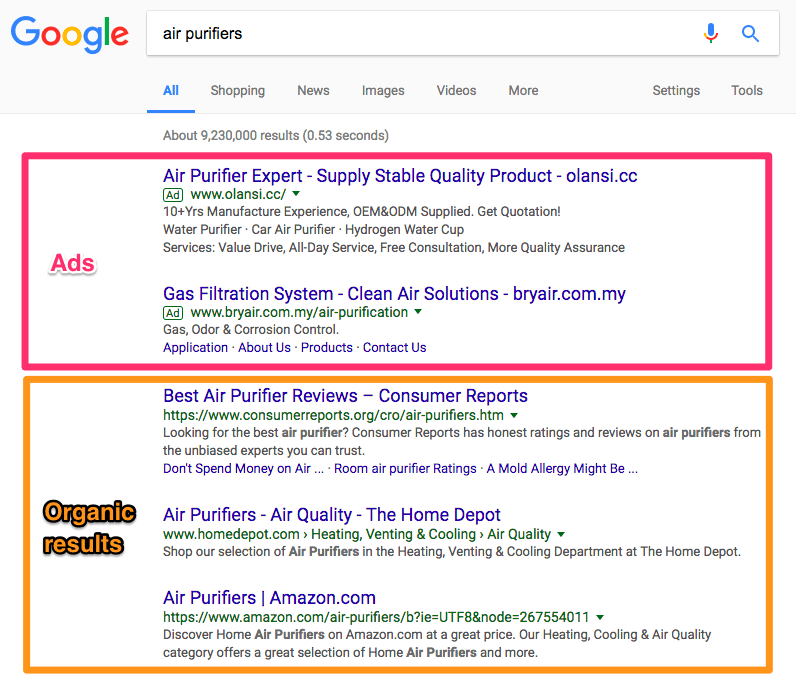Screen dimensions: 796x680
Task: Click the Ad badge beside www.olansi.cc
Action: [173, 195]
